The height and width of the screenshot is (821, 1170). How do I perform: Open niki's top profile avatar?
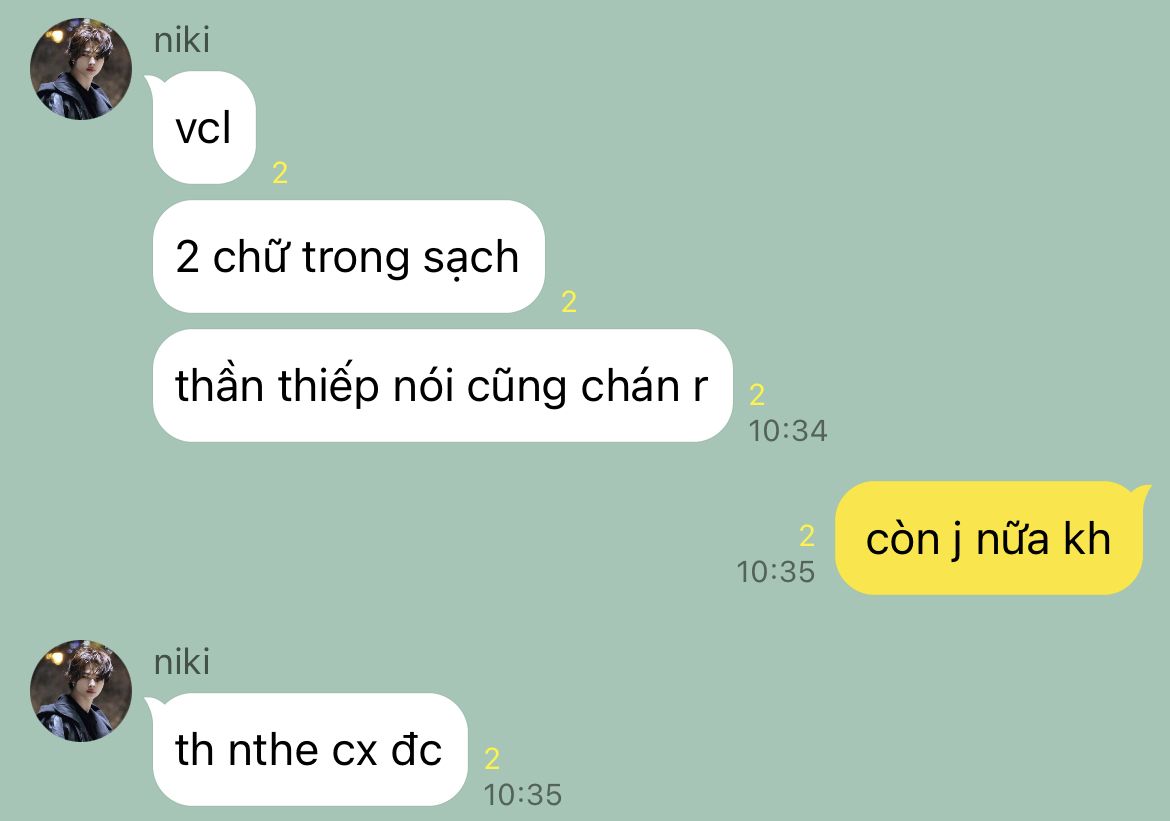[81, 69]
